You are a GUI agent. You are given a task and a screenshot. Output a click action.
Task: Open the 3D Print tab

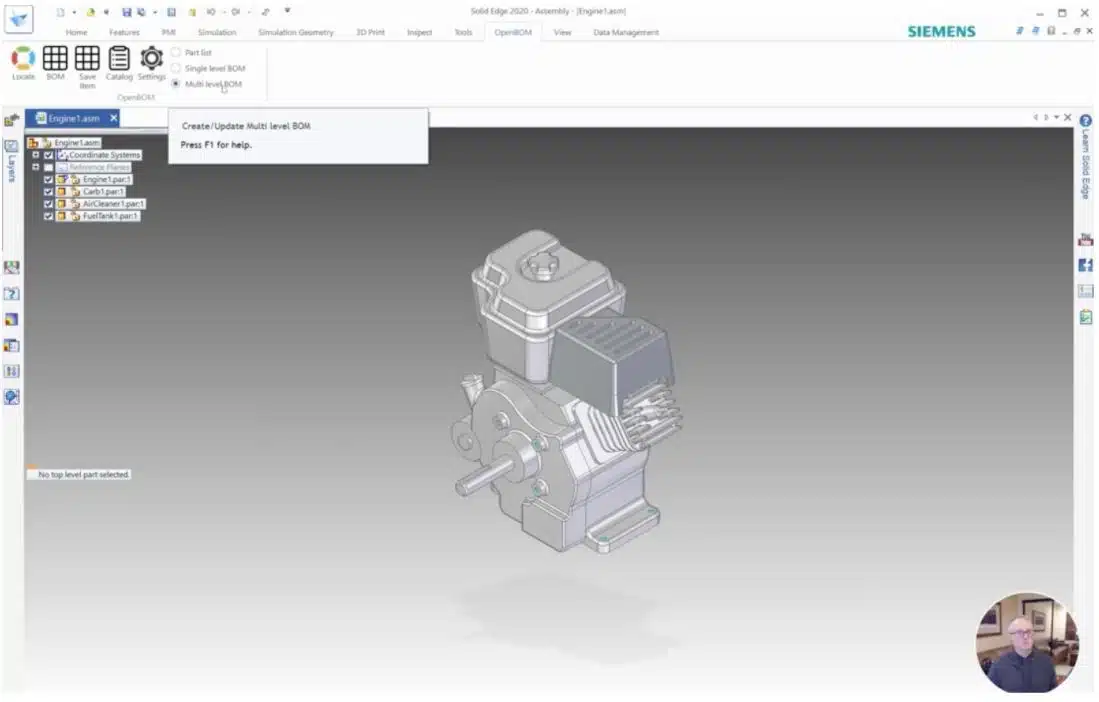370,32
